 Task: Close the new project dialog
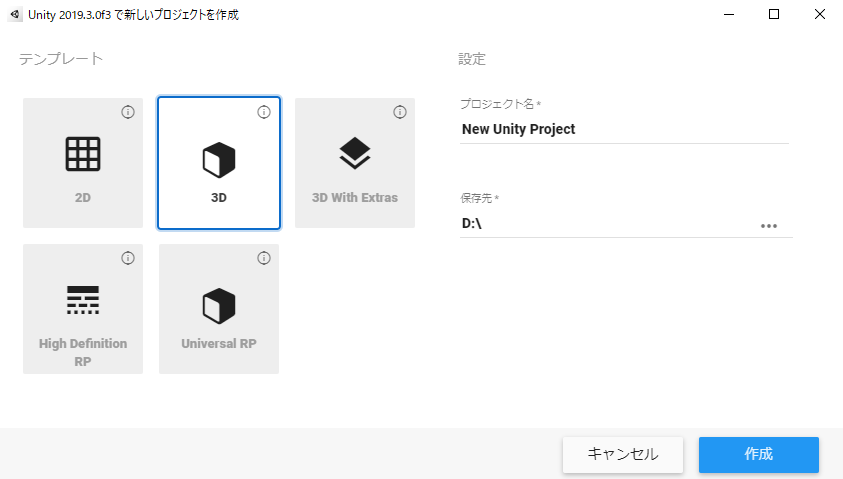point(819,15)
